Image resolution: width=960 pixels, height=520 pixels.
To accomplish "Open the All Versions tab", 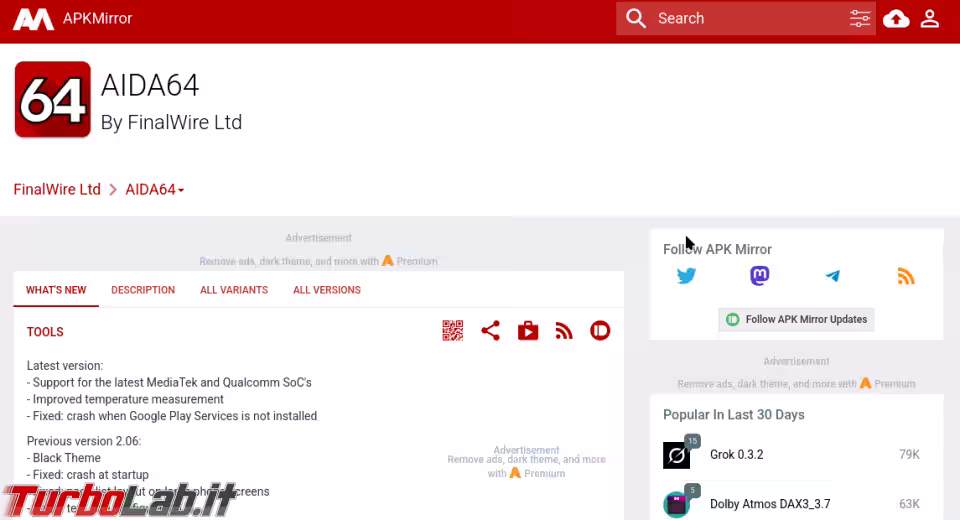I will click(326, 290).
